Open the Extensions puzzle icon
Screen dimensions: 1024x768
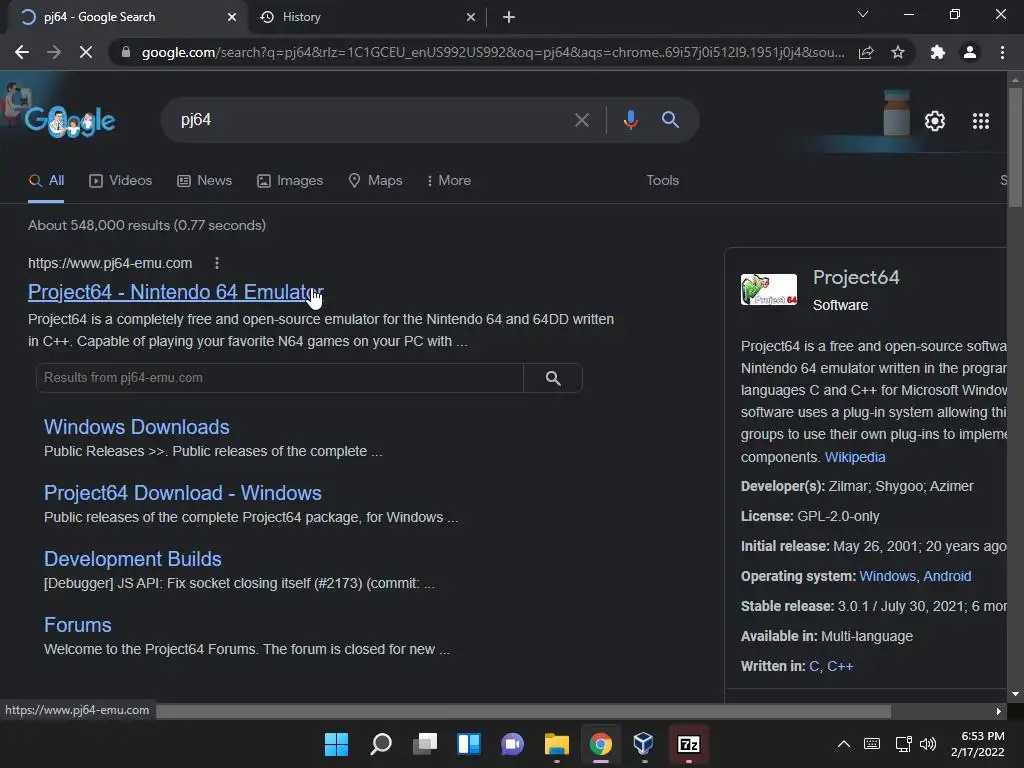click(x=938, y=52)
